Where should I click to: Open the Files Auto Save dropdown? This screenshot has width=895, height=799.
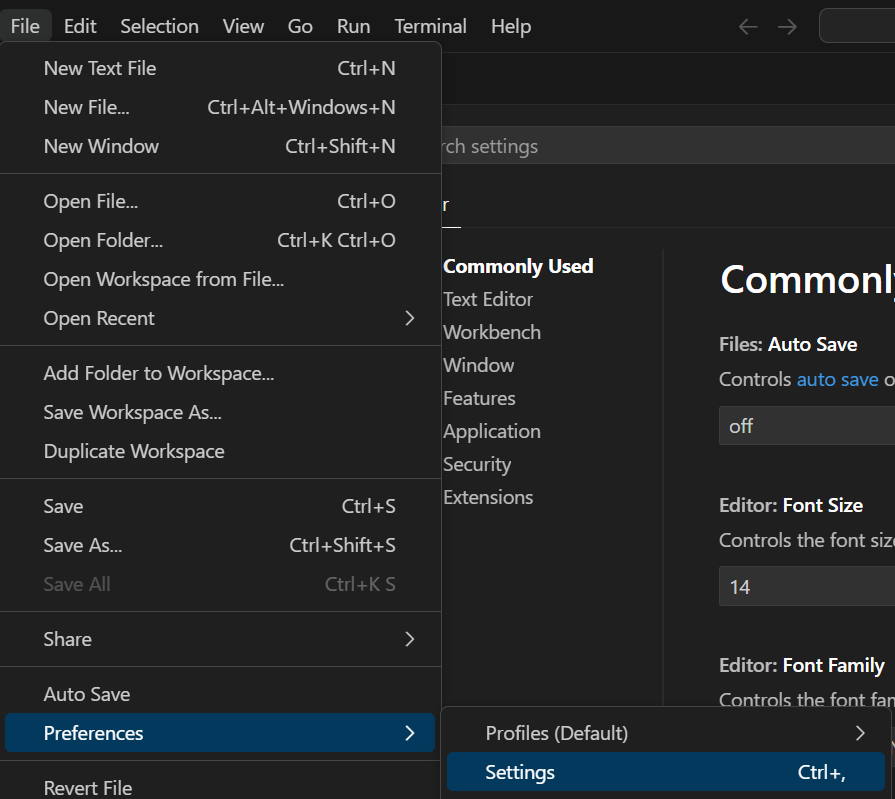click(806, 426)
